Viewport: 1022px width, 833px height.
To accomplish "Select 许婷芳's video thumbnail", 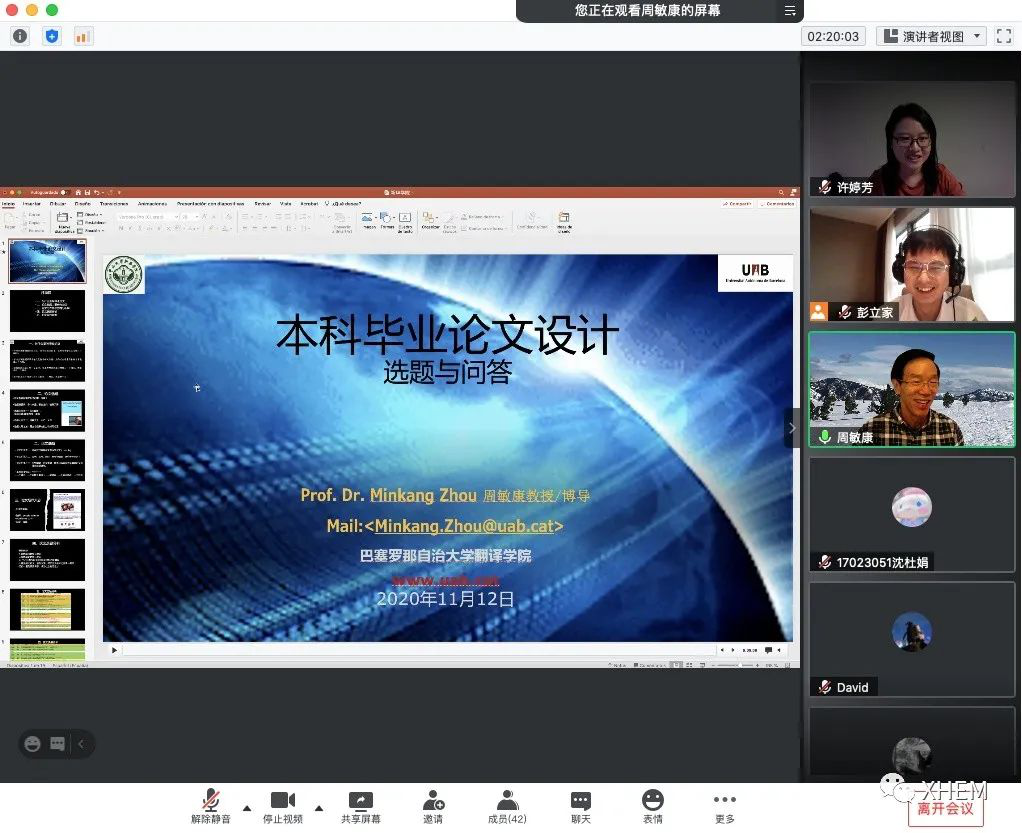I will (x=911, y=139).
